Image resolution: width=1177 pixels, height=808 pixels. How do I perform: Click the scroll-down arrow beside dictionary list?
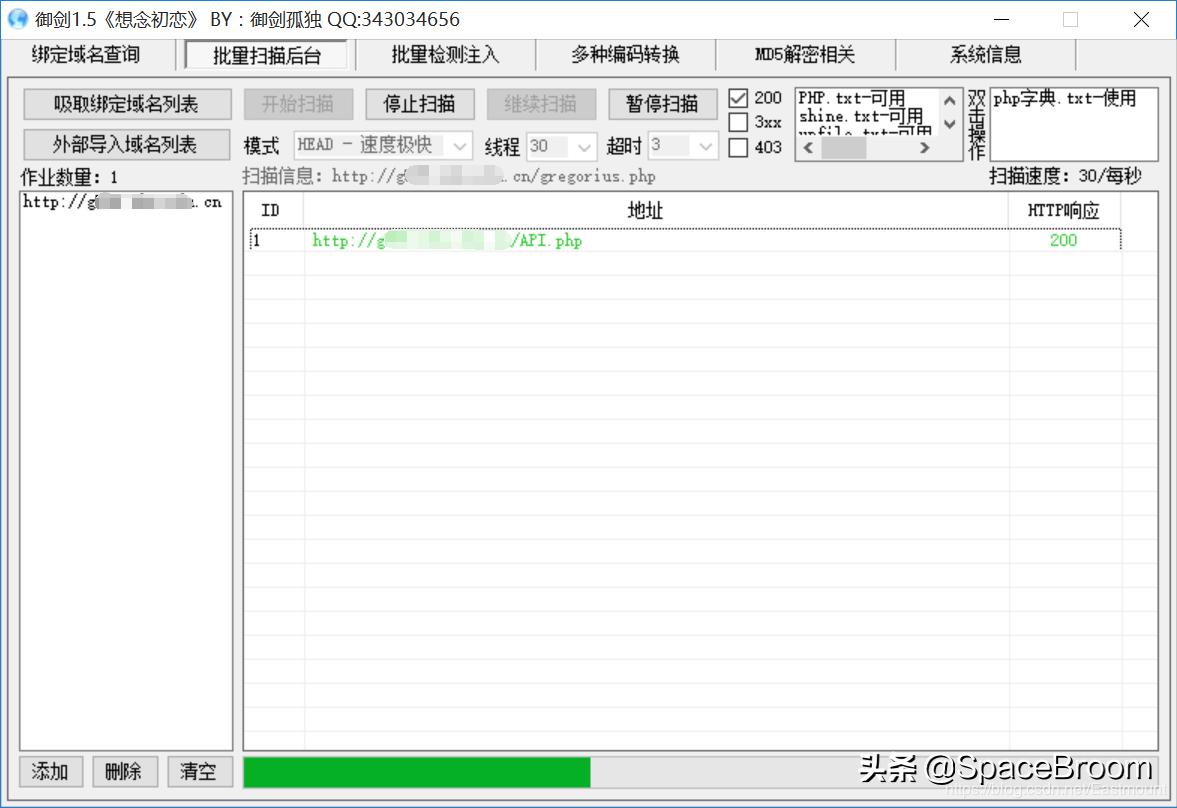click(948, 126)
